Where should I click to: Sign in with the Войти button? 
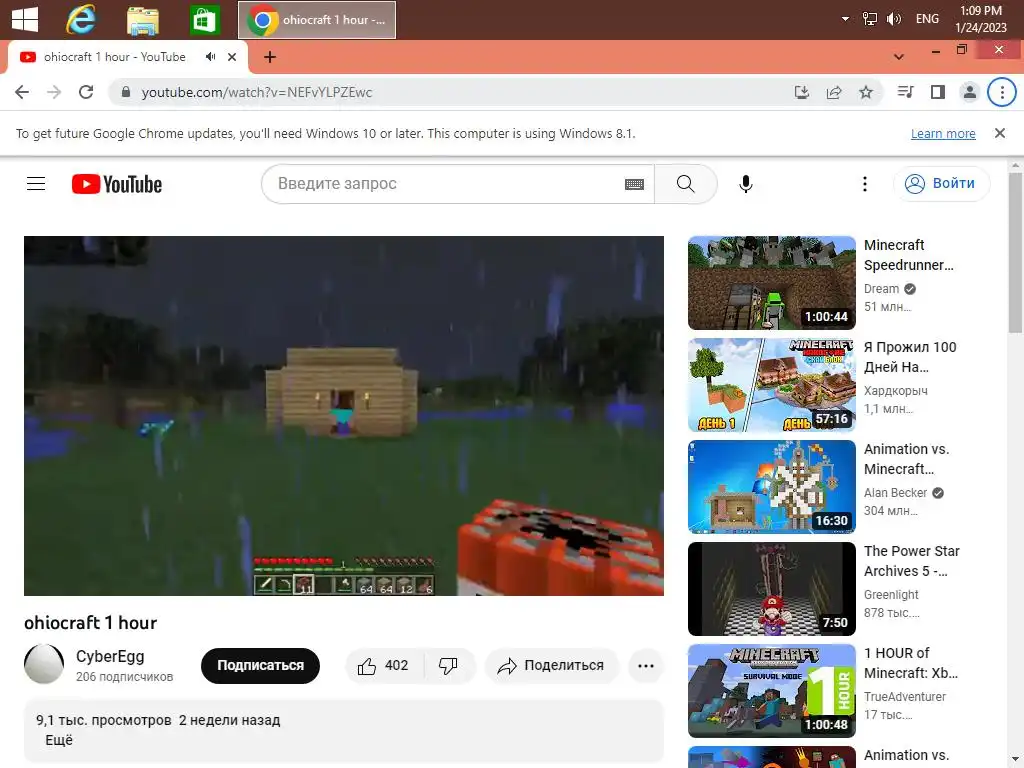pos(941,184)
